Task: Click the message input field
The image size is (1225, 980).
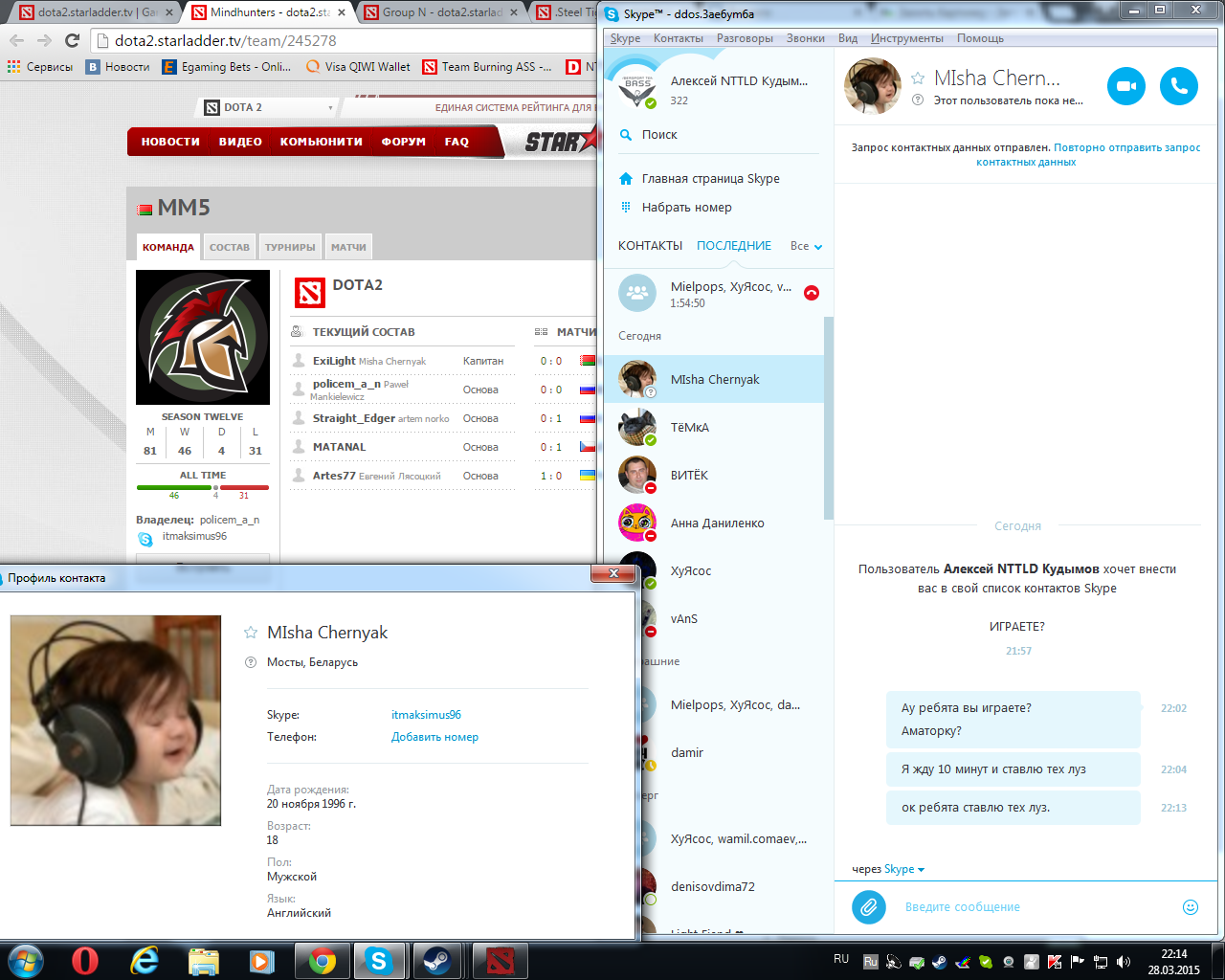Action: coord(1034,906)
